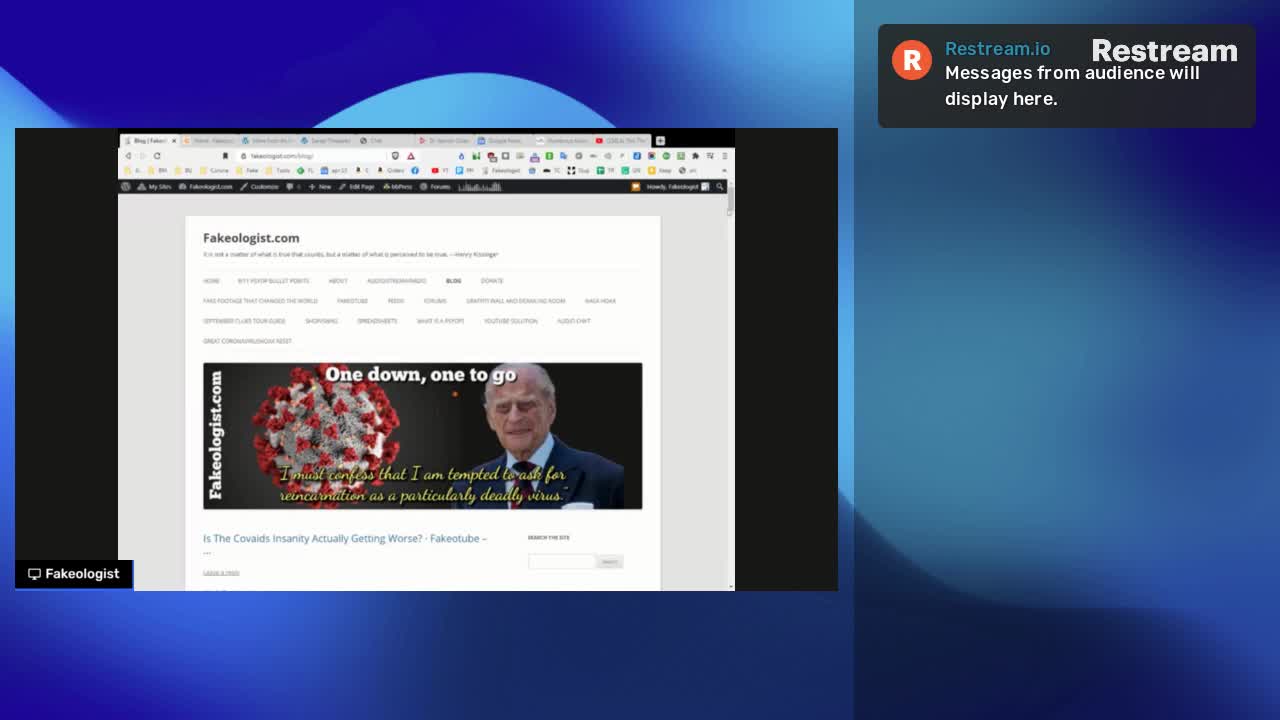Screen dimensions: 1280x720
Task: Click the bookmark icon beside address bar
Action: (225, 156)
